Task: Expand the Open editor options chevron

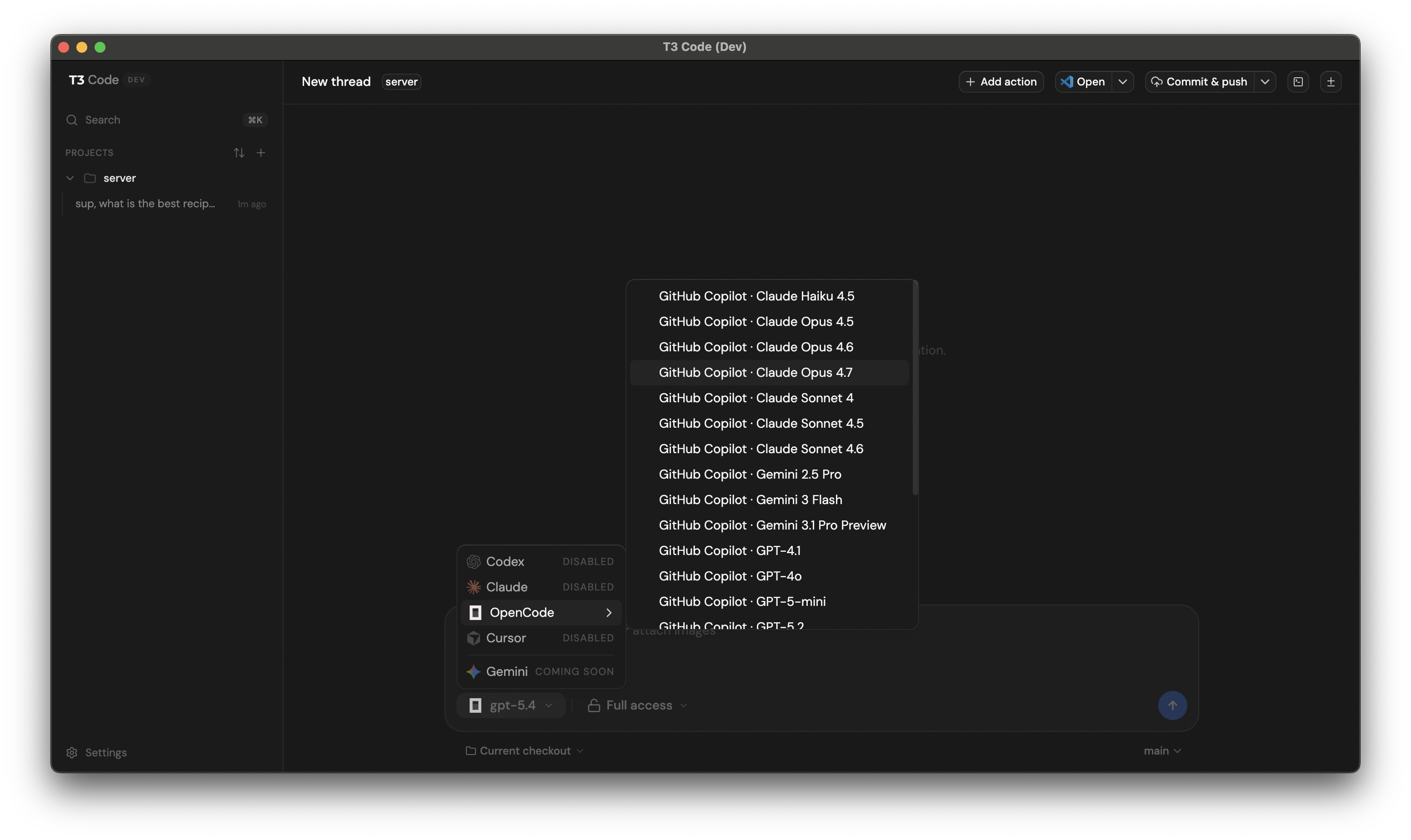Action: click(x=1123, y=82)
